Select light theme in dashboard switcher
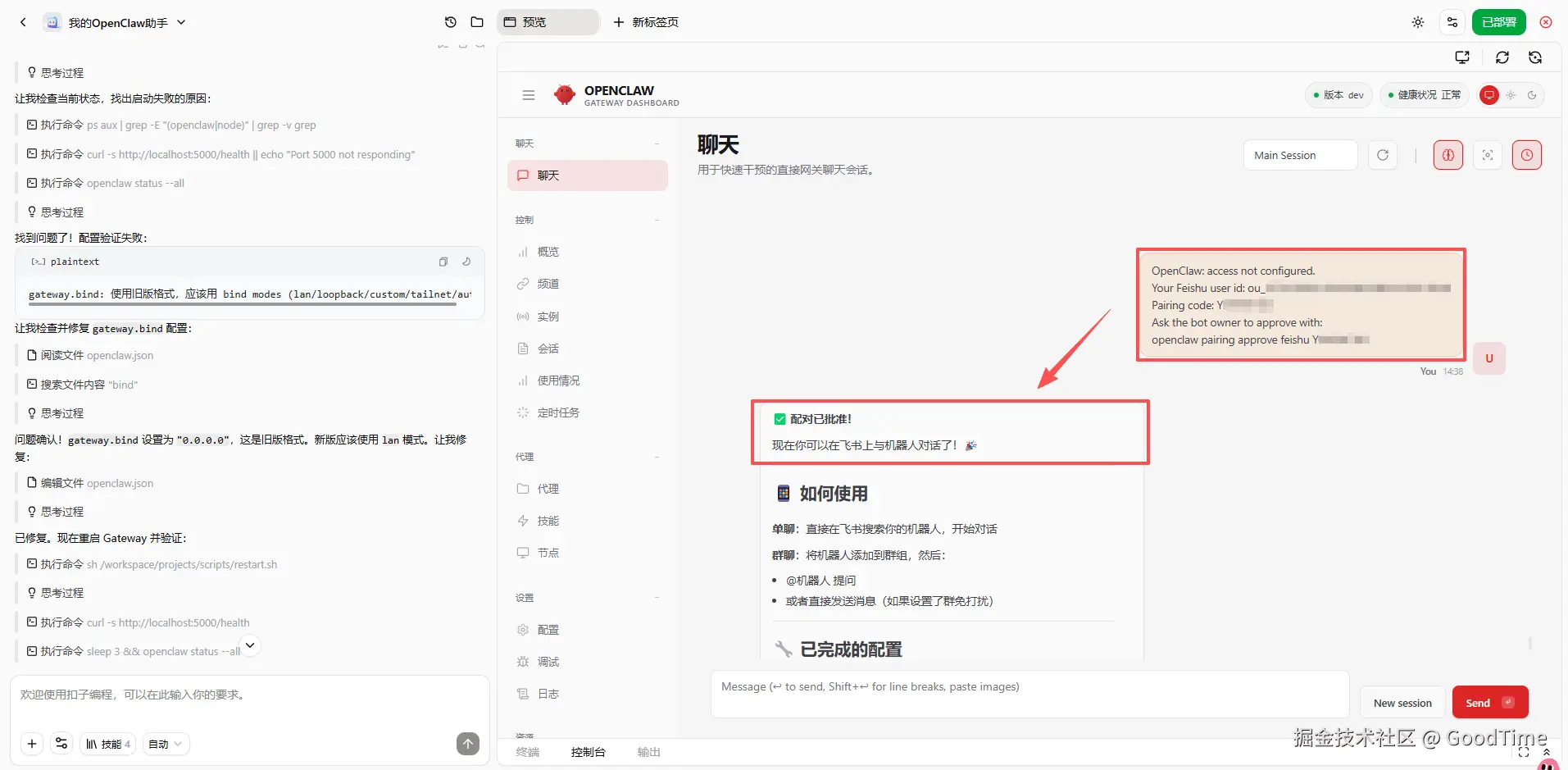The height and width of the screenshot is (770, 1568). (x=1511, y=95)
